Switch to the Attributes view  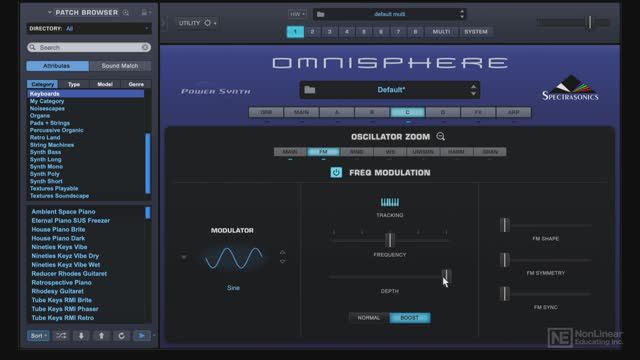click(x=57, y=66)
